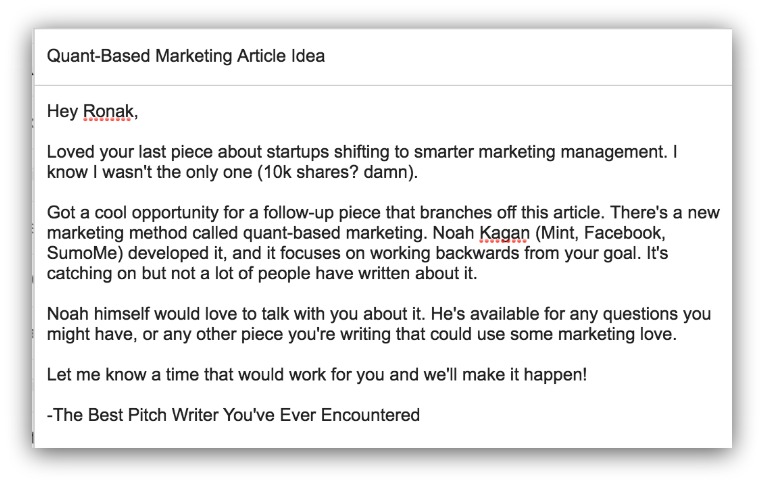Click the underlined name 'Kagan'
764x484 pixels.
tap(504, 233)
